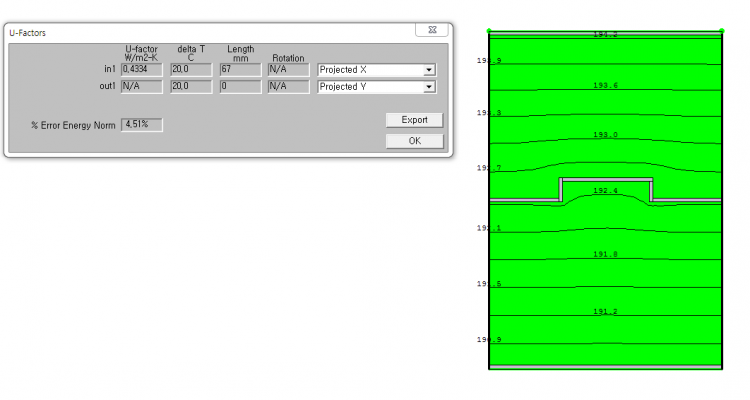The width and height of the screenshot is (750, 400).
Task: Select the in1 Rotation field
Action: pos(288,70)
